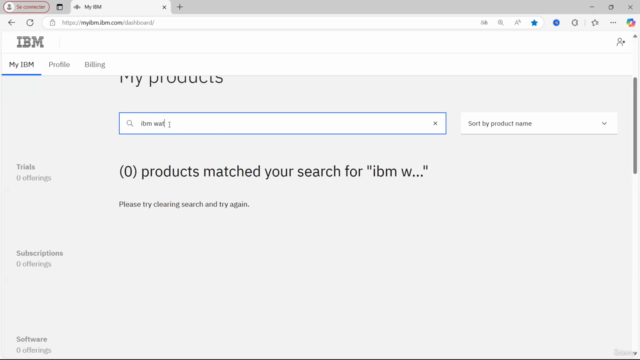Select the My IBM tab

click(x=22, y=64)
